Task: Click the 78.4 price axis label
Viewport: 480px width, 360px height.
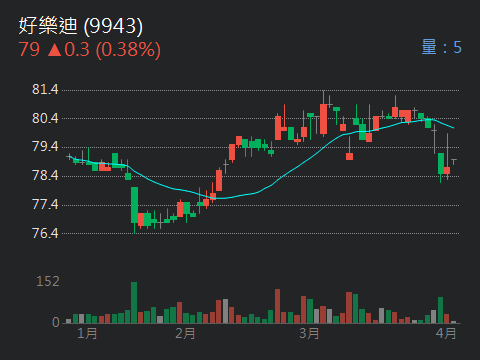Action: pyautogui.click(x=45, y=175)
